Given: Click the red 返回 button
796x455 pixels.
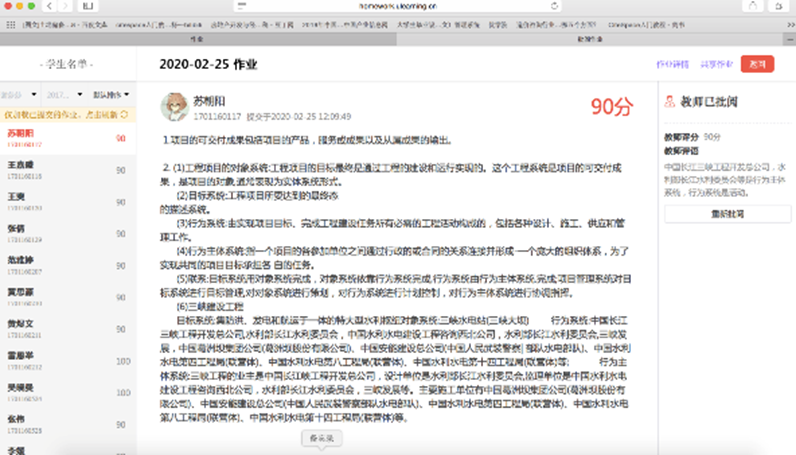Looking at the screenshot, I should [757, 64].
